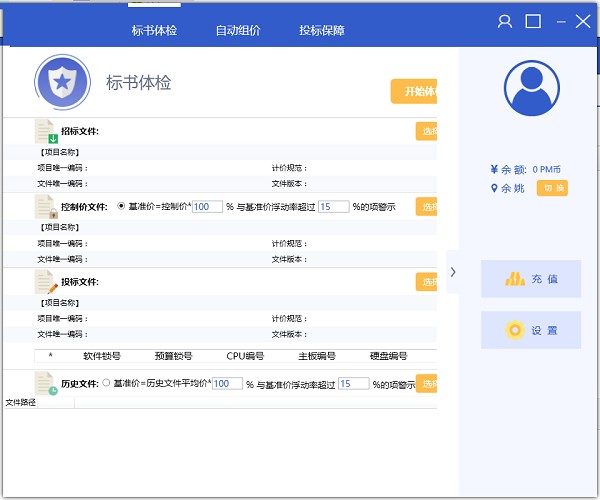Viewport: 600px width, 500px height.
Task: Click the 历史文件 clock document icon
Action: (x=46, y=383)
